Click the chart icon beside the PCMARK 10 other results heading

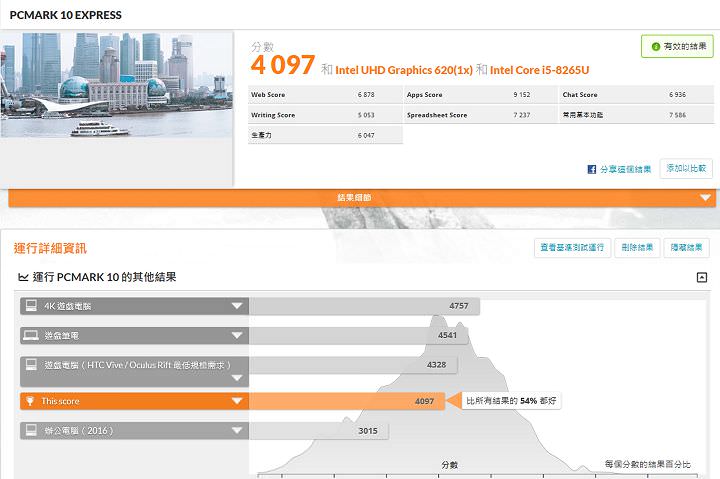click(x=23, y=277)
